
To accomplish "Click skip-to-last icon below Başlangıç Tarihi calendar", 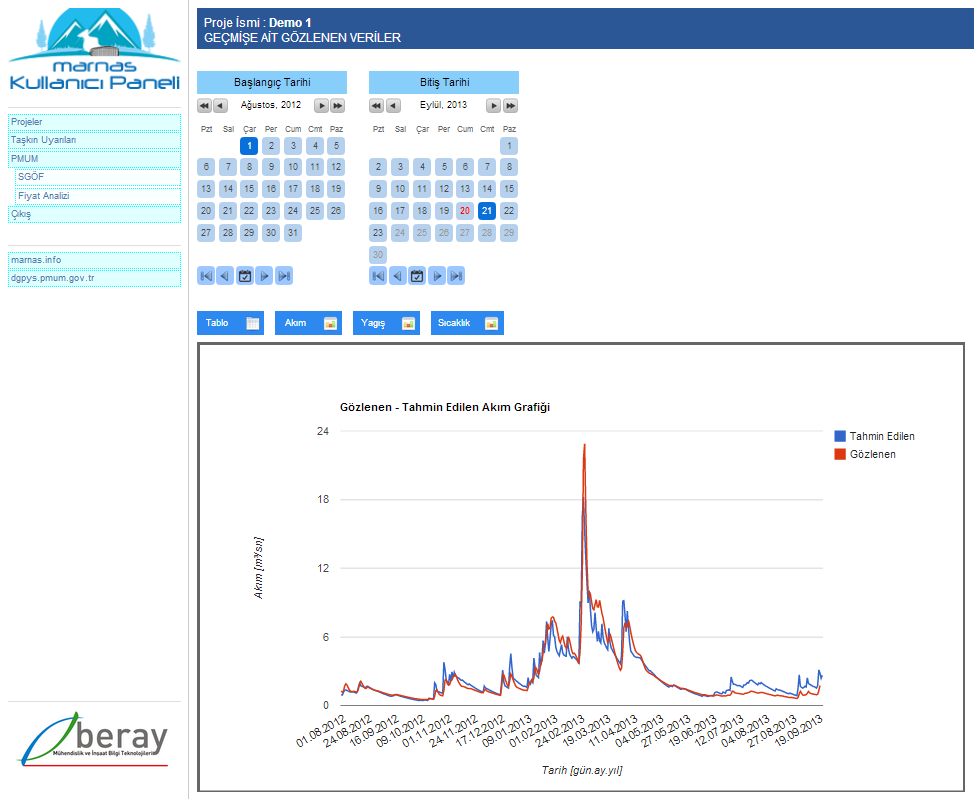I will 284,275.
